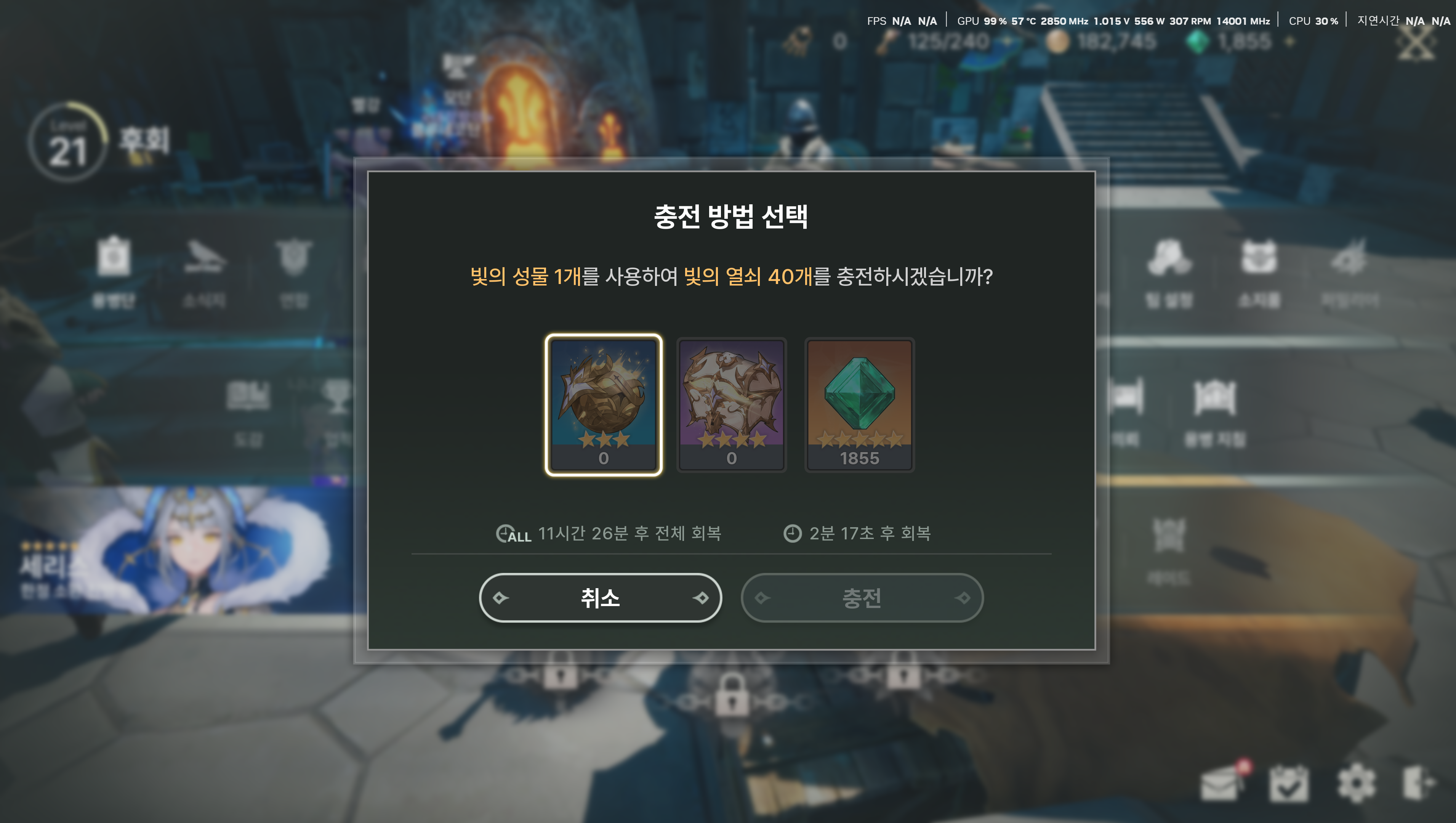This screenshot has width=1456, height=823.
Task: Select the green gem card showing 1855
Action: [859, 405]
